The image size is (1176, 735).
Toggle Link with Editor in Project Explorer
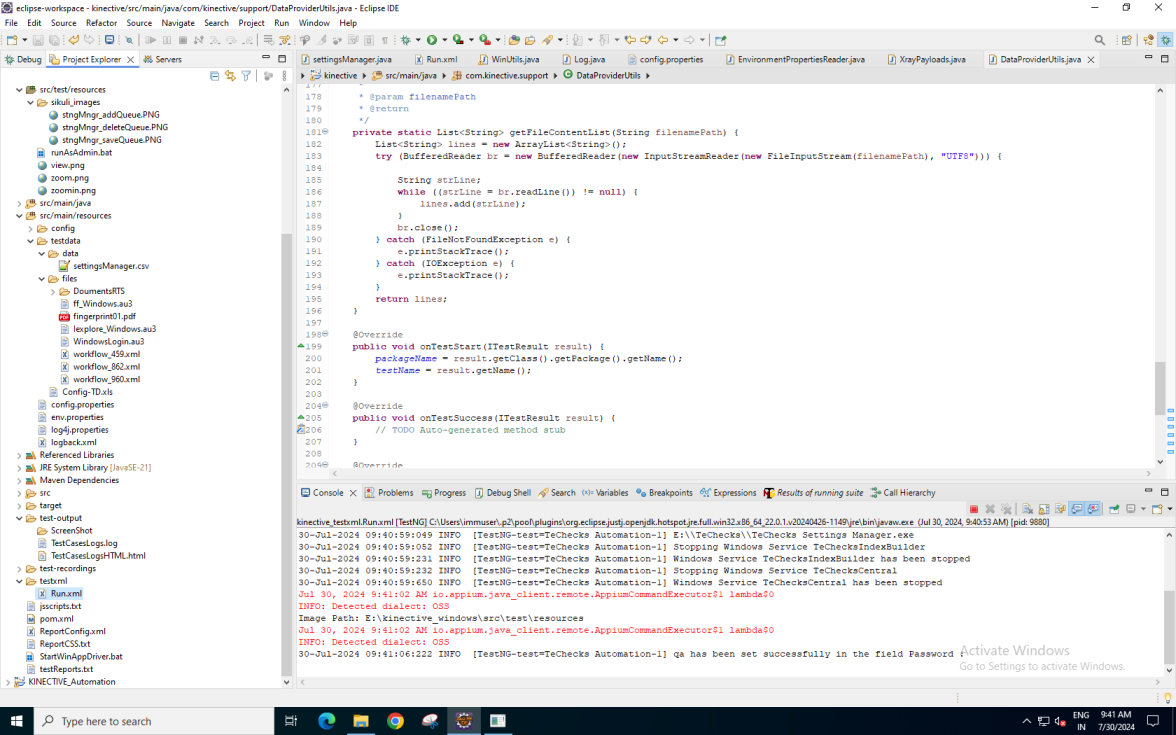click(x=231, y=76)
